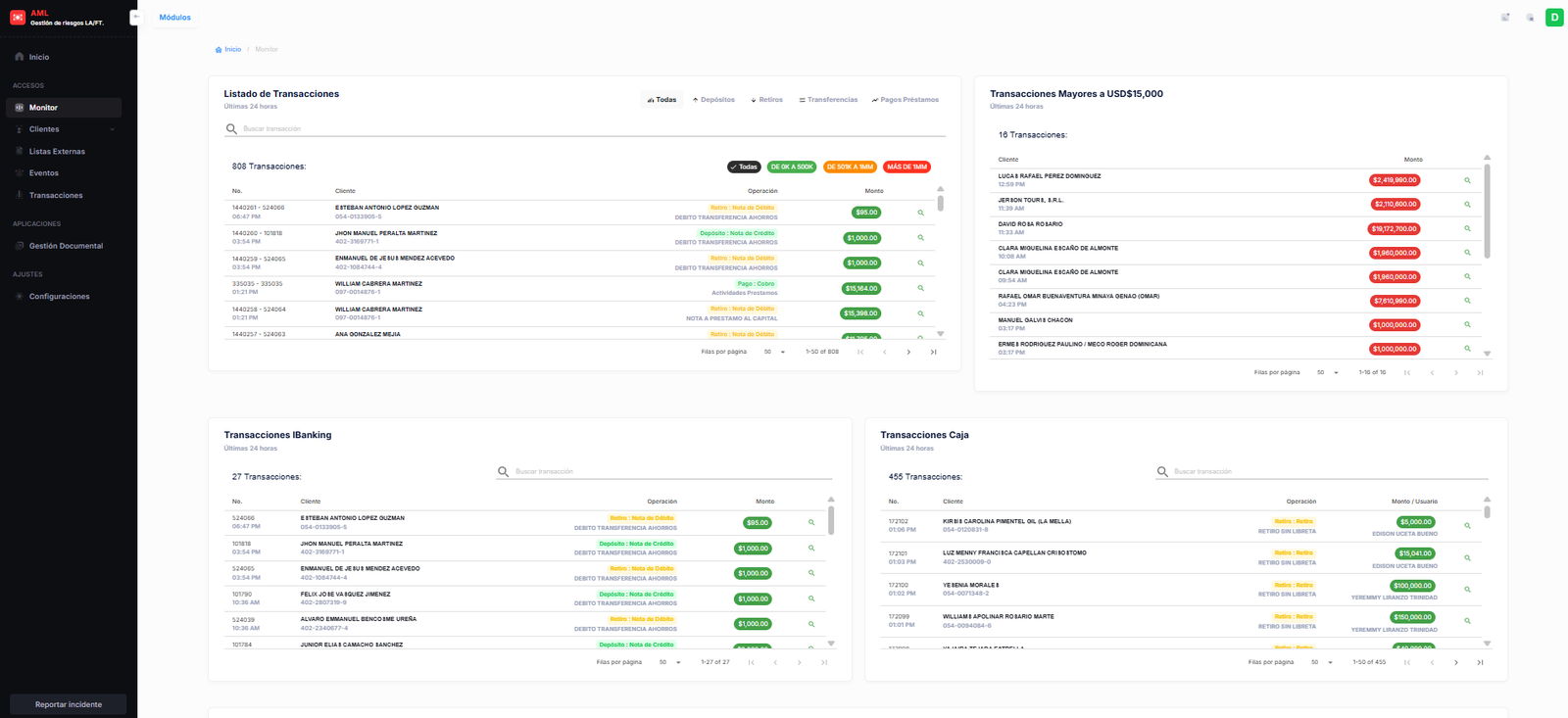Viewport: 1568px width, 718px height.
Task: Inspect the $5,000.00 Caja transaction magnifier
Action: (1467, 526)
